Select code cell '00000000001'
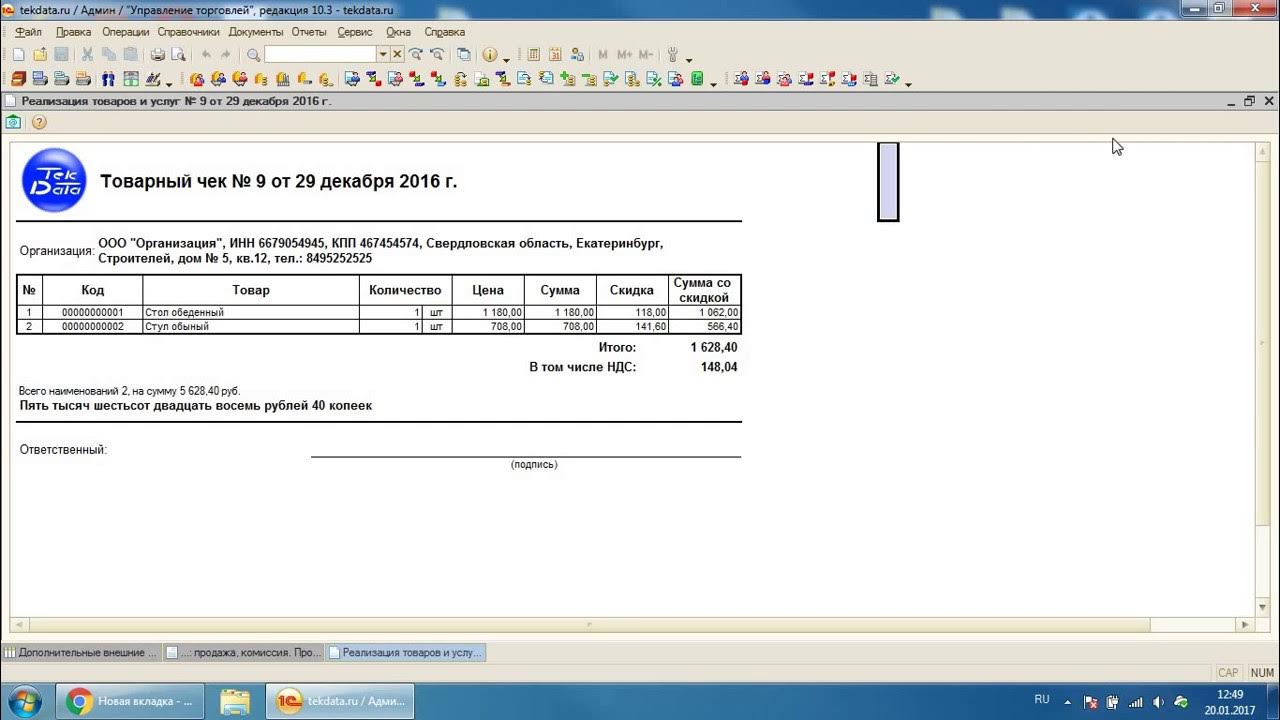Viewport: 1280px width, 720px height. [92, 313]
